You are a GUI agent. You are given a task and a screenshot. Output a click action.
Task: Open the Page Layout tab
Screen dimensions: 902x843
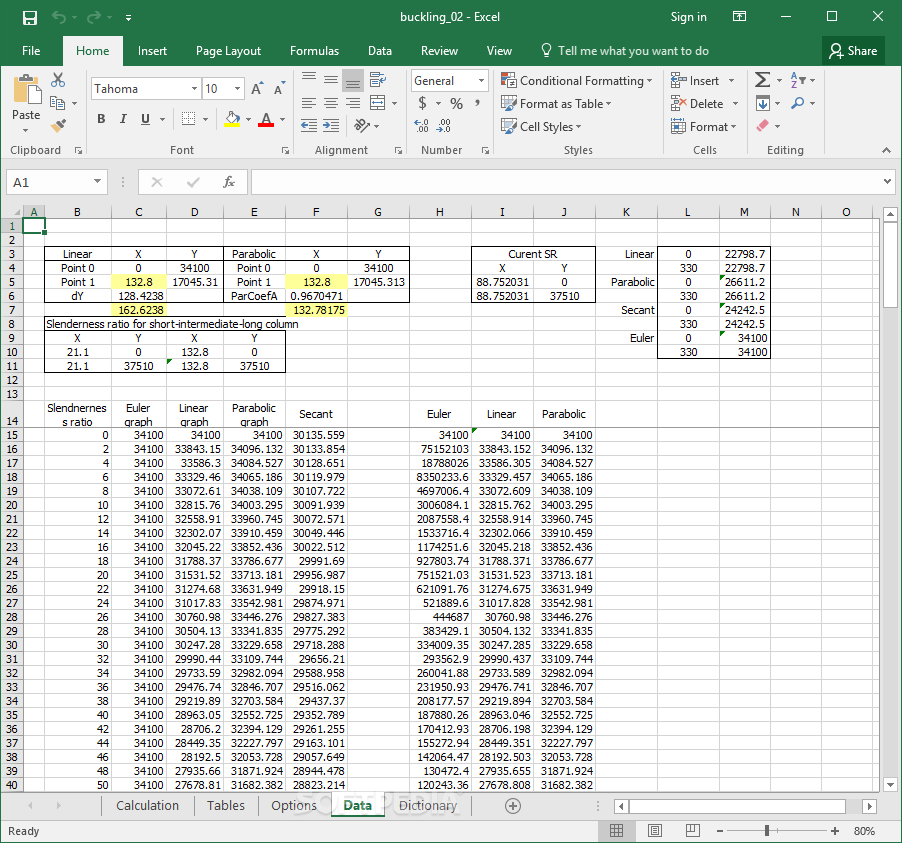click(x=228, y=51)
